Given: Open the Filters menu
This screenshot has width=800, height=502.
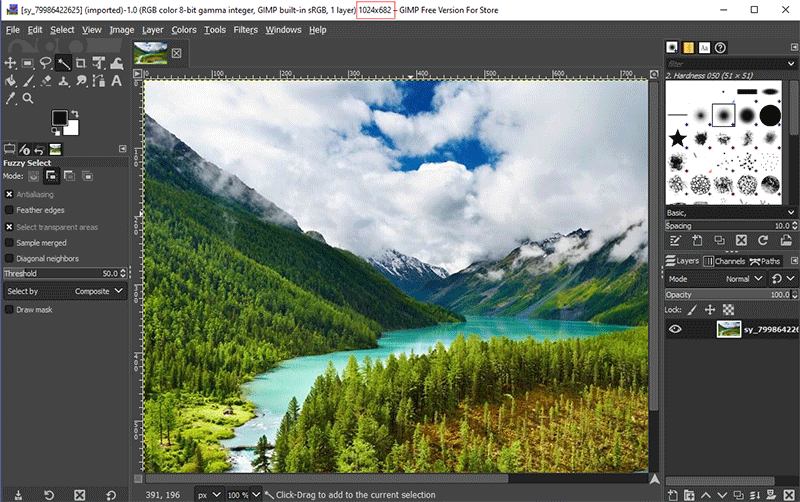Looking at the screenshot, I should pyautogui.click(x=245, y=30).
